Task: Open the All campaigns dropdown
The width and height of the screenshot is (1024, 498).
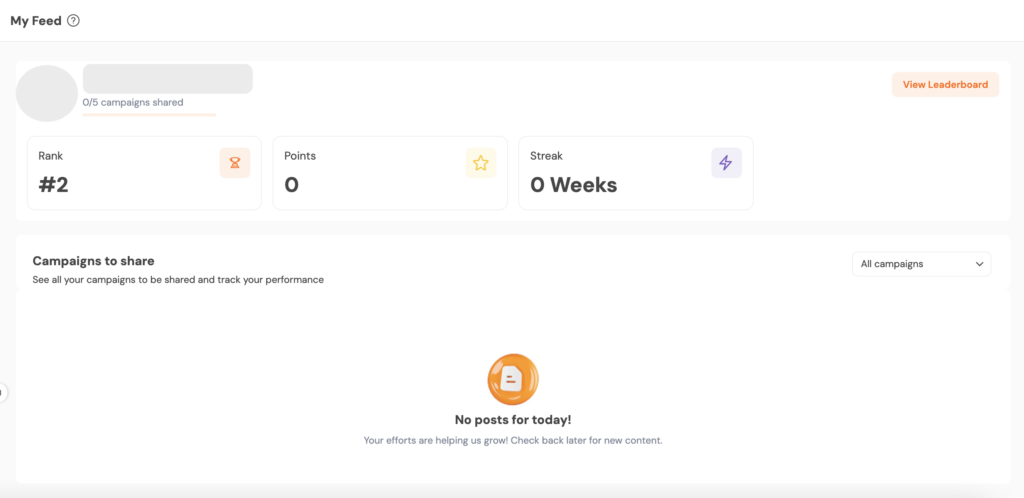Action: 920,264
